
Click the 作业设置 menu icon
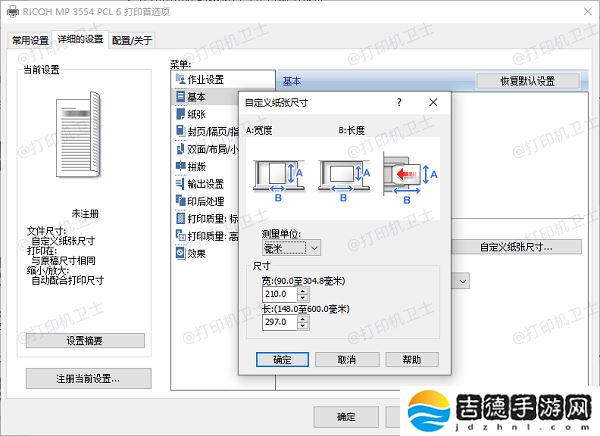coord(180,79)
